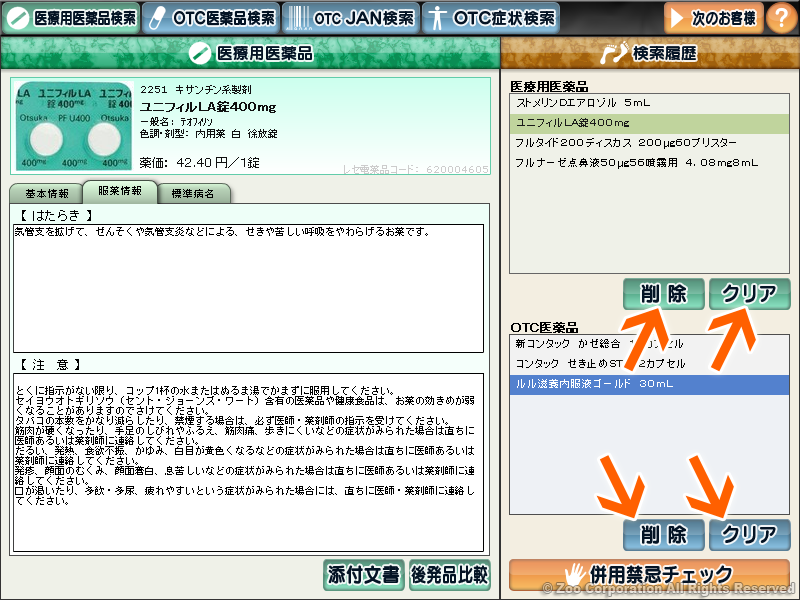The width and height of the screenshot is (800, 600).
Task: Click the 次のお客様 button
Action: (714, 18)
